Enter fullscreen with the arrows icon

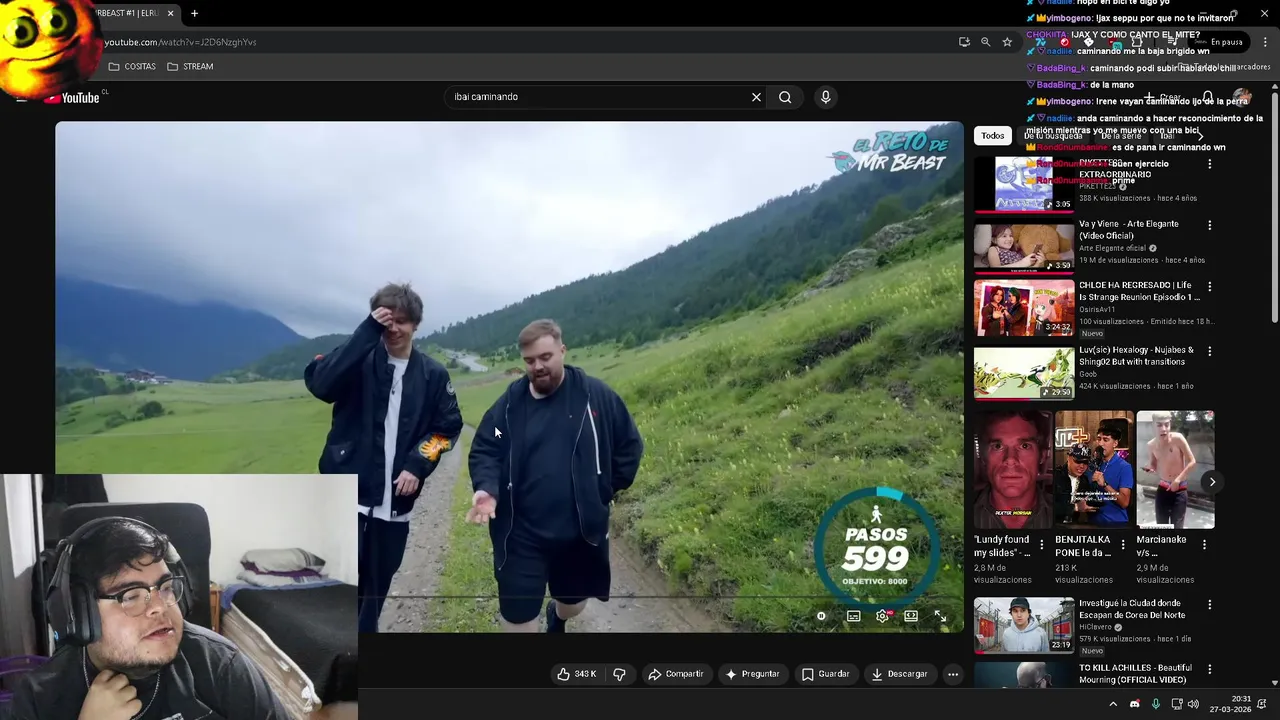tap(940, 616)
